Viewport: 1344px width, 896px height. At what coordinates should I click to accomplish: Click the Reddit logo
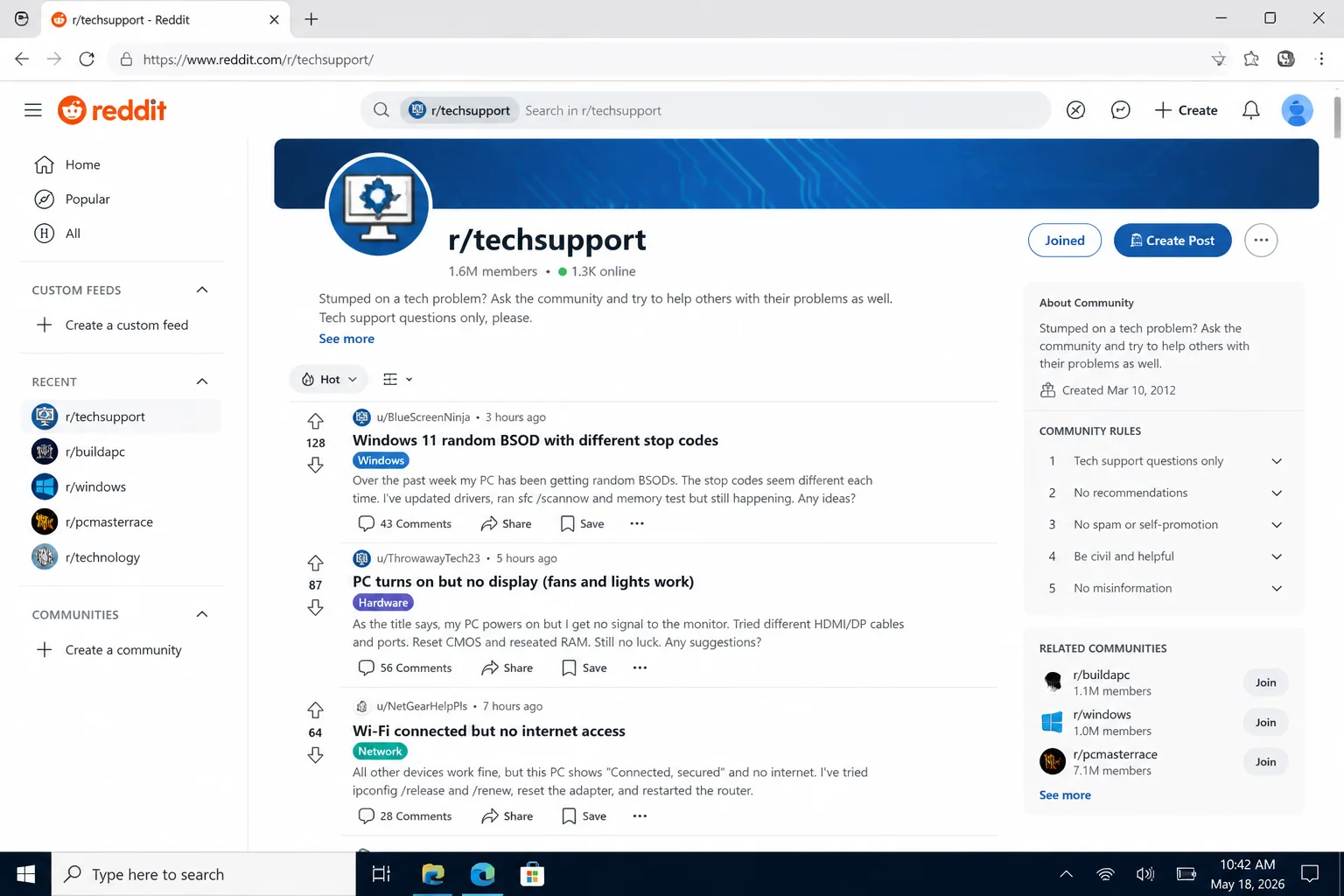[112, 110]
